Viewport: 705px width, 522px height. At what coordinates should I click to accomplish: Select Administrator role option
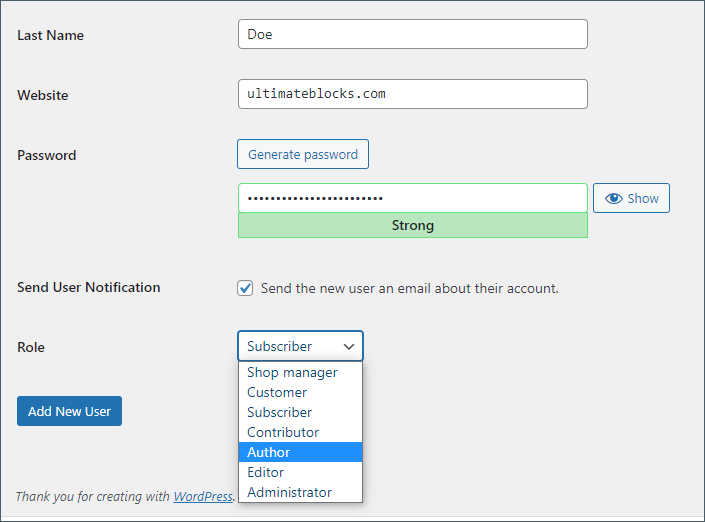click(x=289, y=492)
